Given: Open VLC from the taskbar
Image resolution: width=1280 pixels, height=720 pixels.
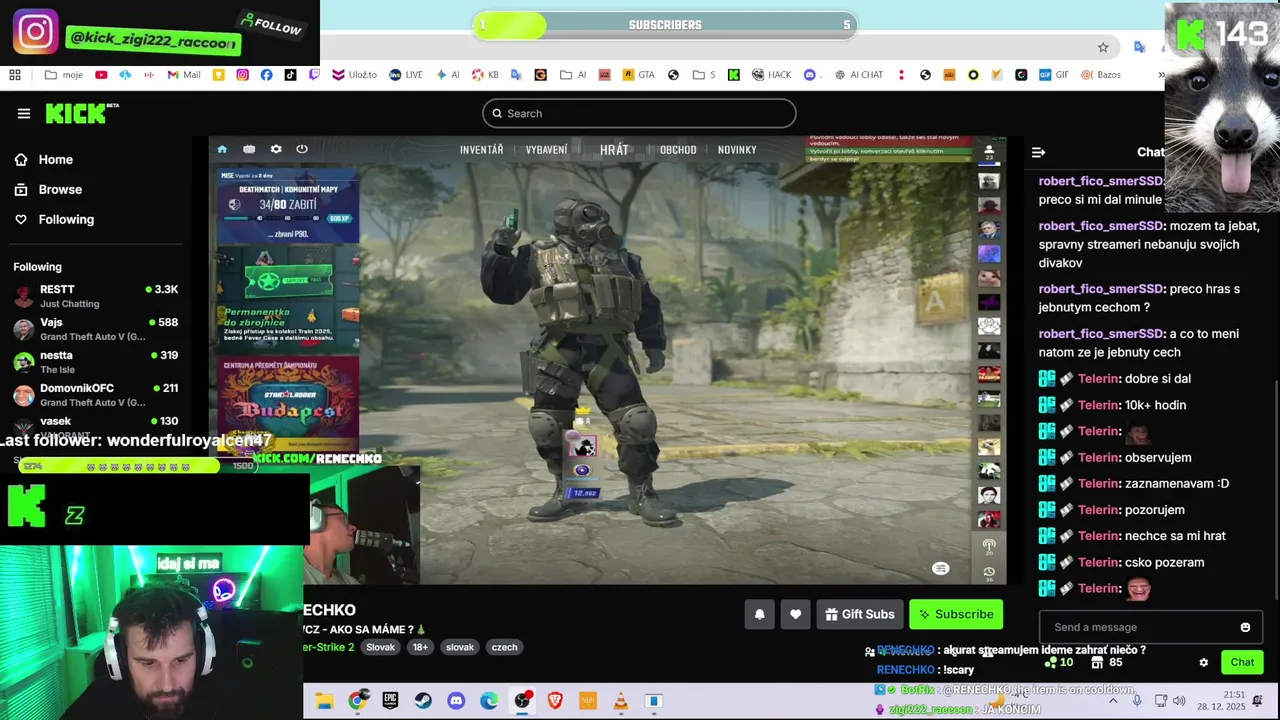Looking at the screenshot, I should pyautogui.click(x=620, y=701).
